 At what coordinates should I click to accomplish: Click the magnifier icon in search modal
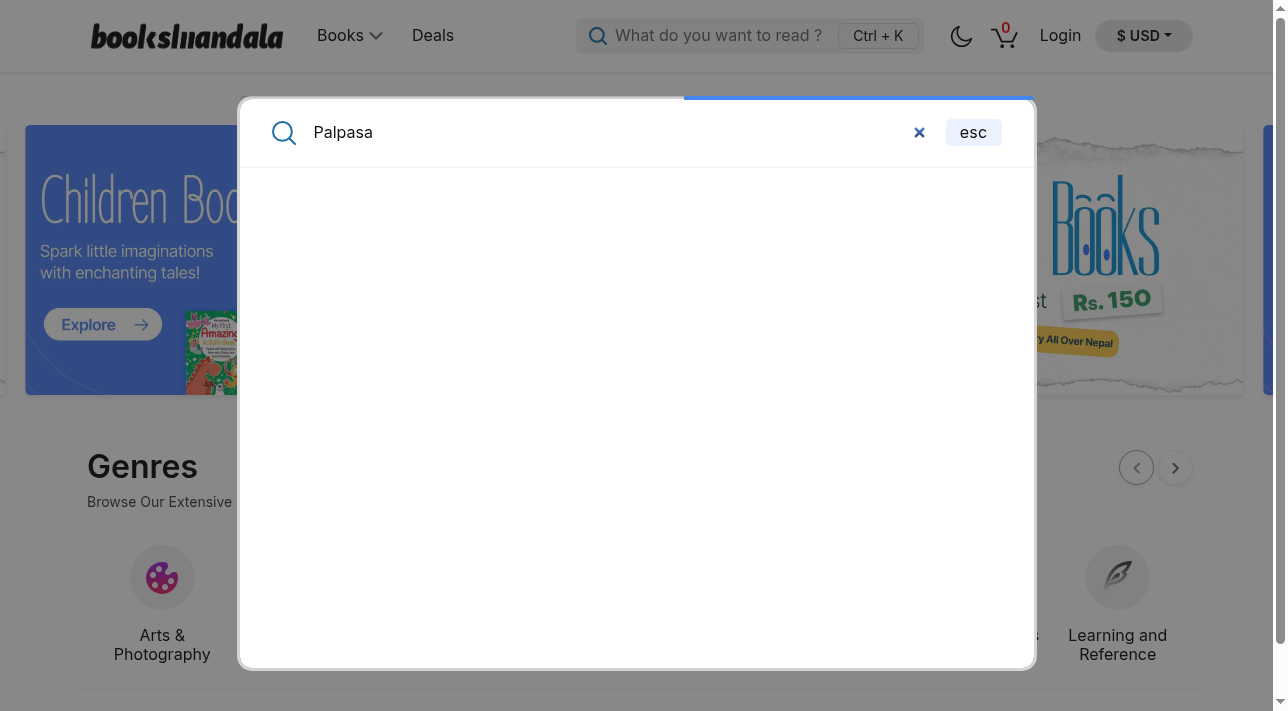tap(284, 133)
